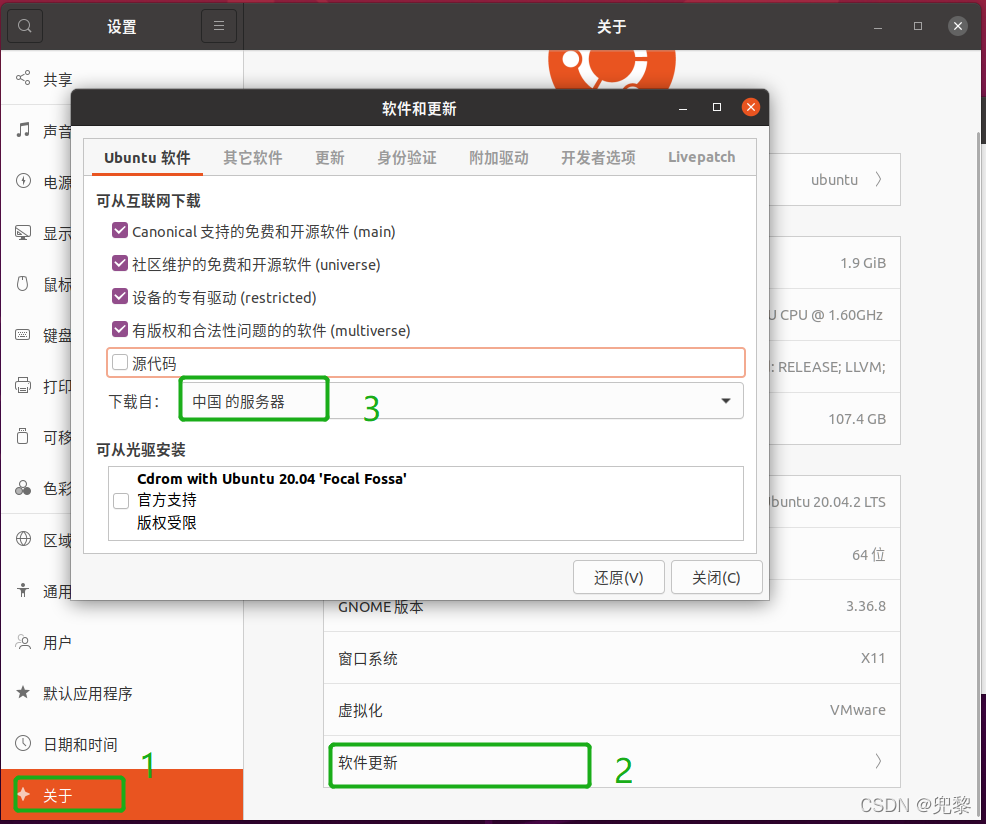Switch to the Ubuntu 软件 tab
This screenshot has width=986, height=824.
click(147, 157)
